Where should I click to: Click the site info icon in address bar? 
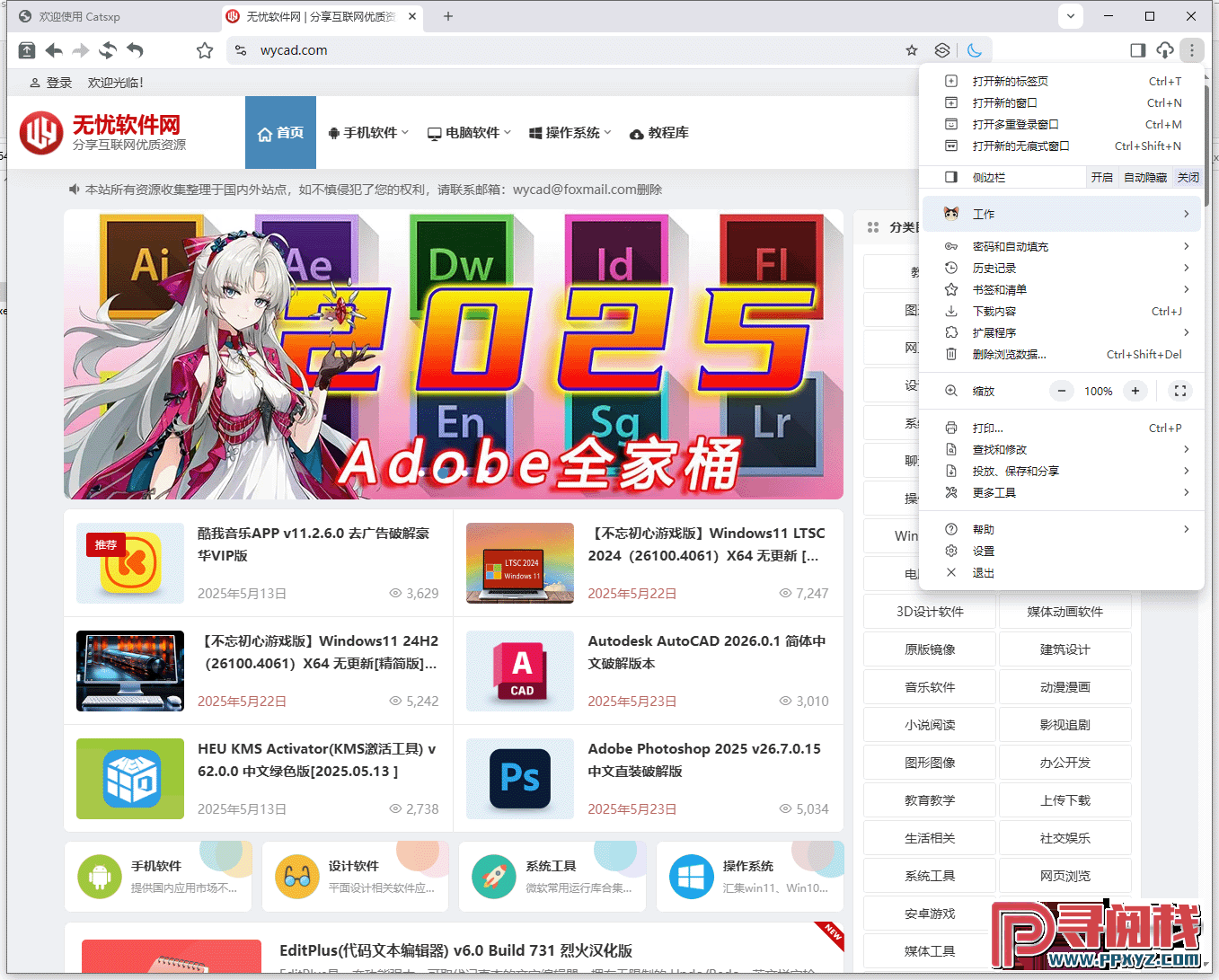pyautogui.click(x=241, y=50)
